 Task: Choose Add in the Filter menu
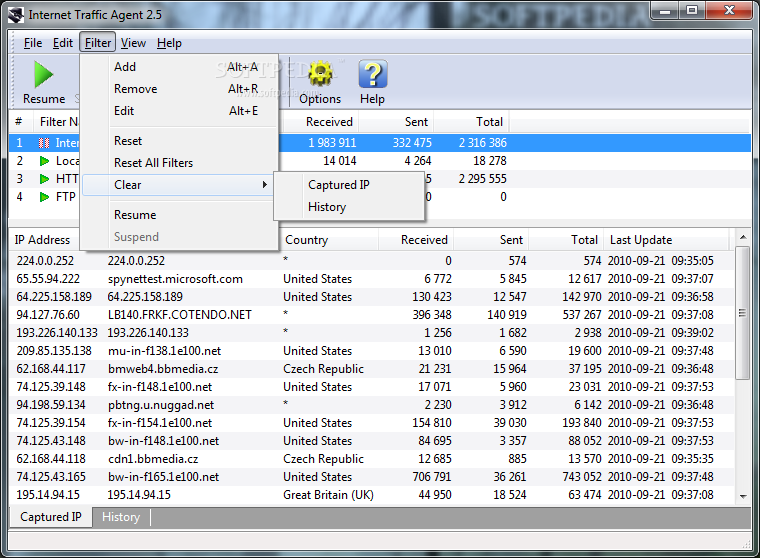click(180, 67)
